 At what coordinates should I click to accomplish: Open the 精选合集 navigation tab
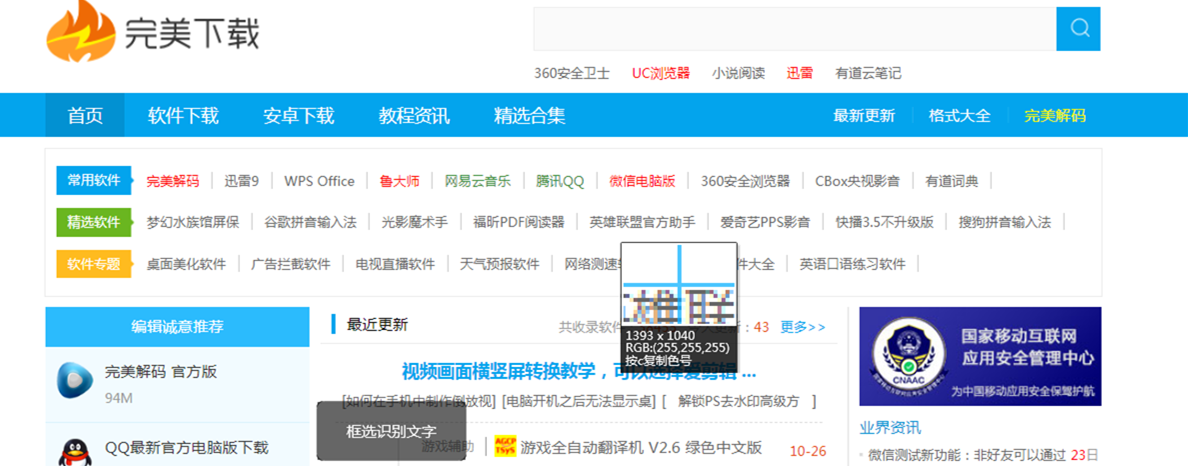[x=530, y=116]
